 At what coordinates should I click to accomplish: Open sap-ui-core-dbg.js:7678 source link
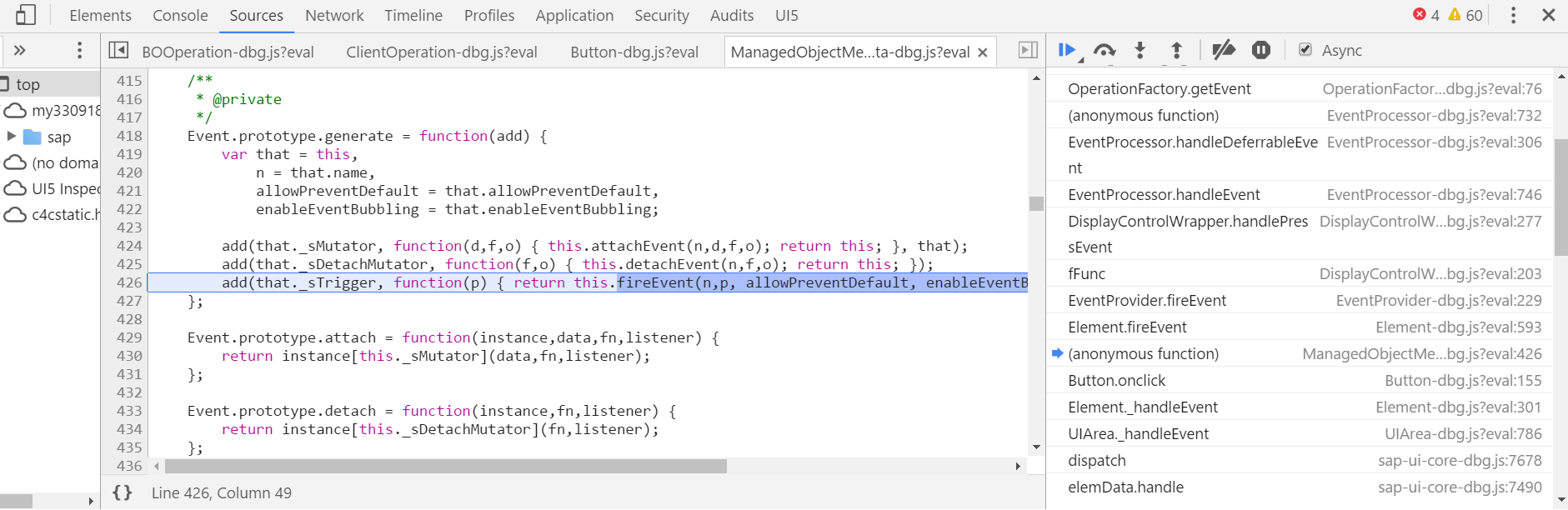1460,461
